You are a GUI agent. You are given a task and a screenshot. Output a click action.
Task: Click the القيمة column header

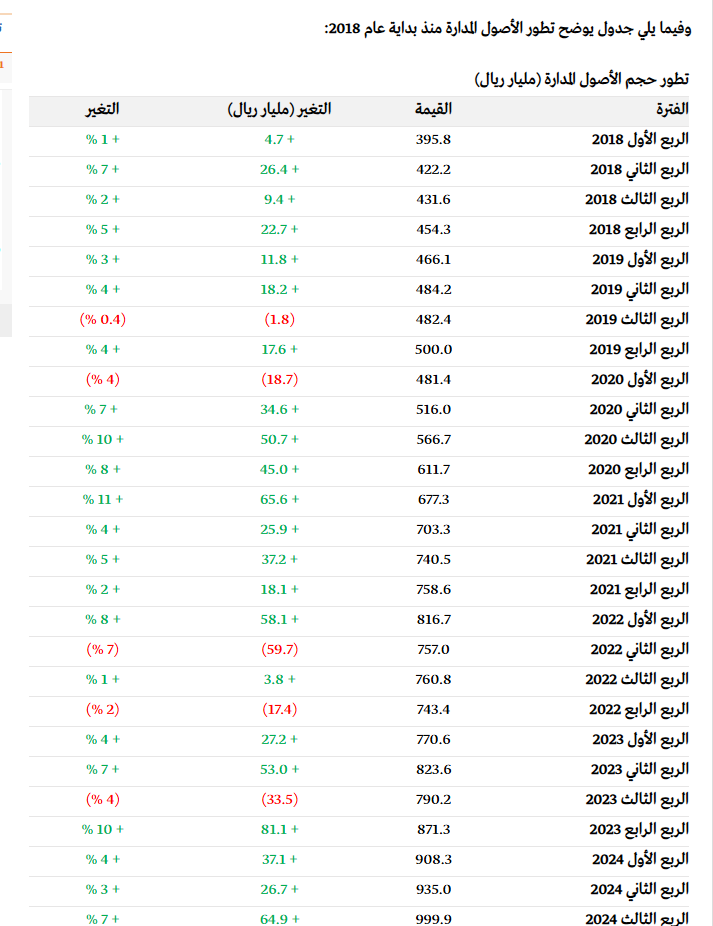click(433, 109)
